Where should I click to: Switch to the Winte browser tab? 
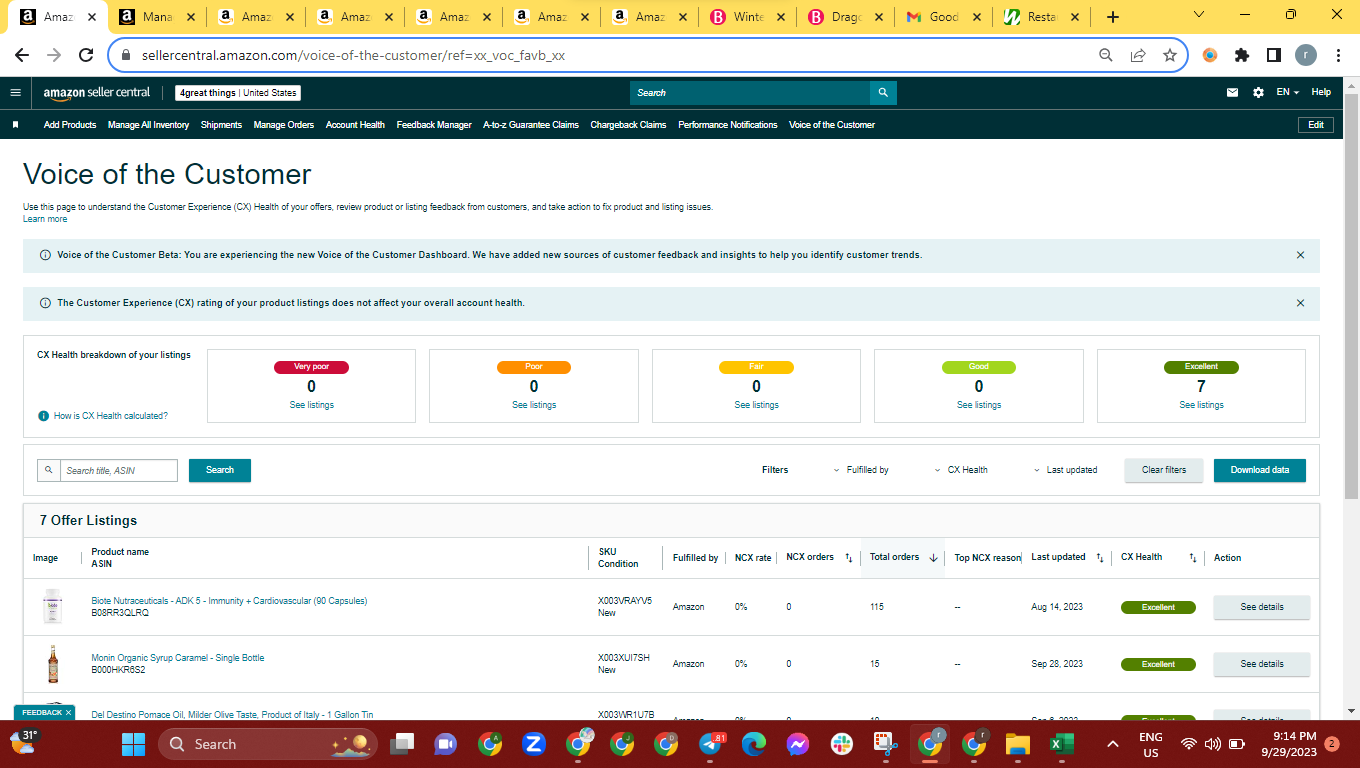748,17
